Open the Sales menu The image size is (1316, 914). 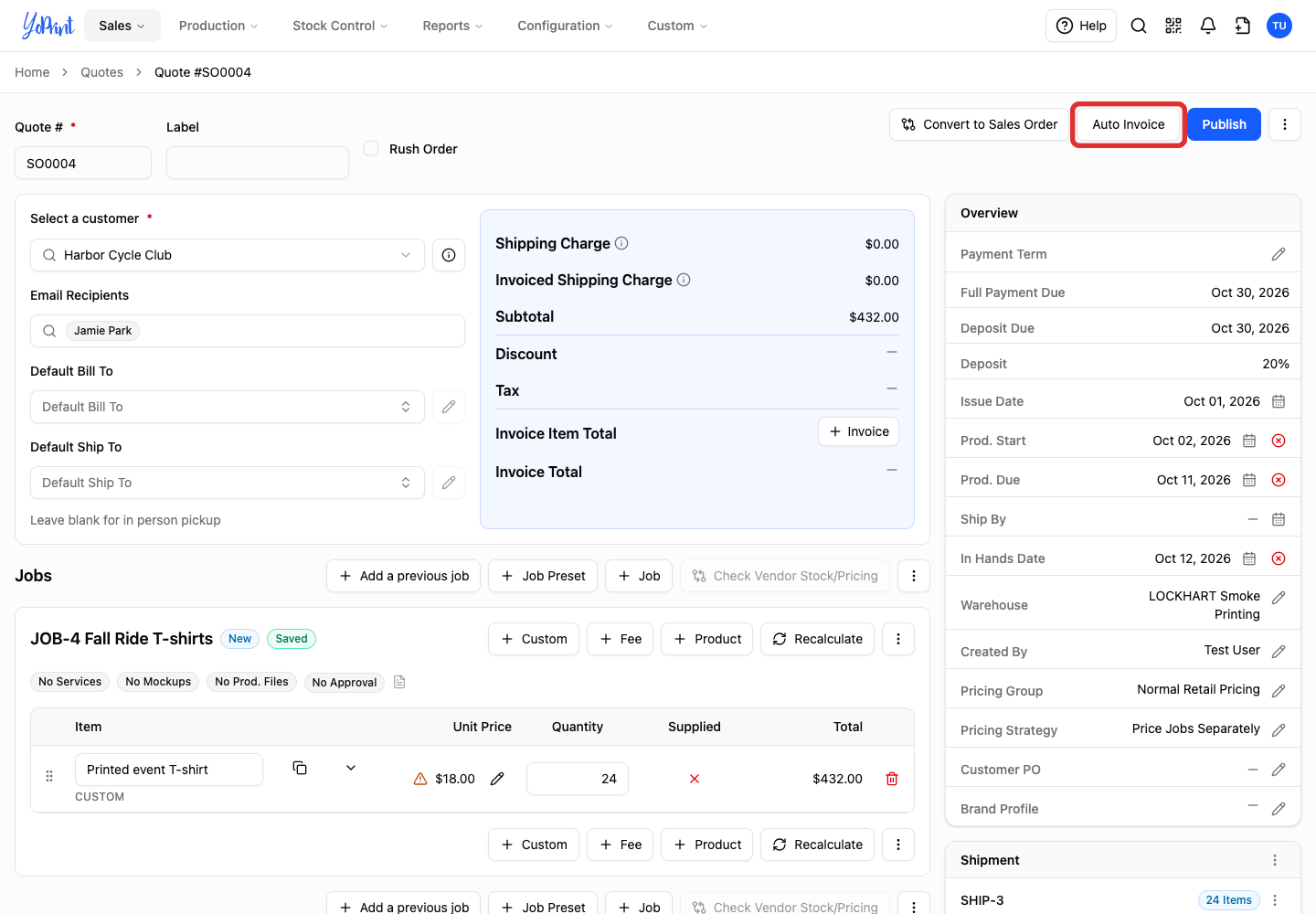(x=122, y=26)
